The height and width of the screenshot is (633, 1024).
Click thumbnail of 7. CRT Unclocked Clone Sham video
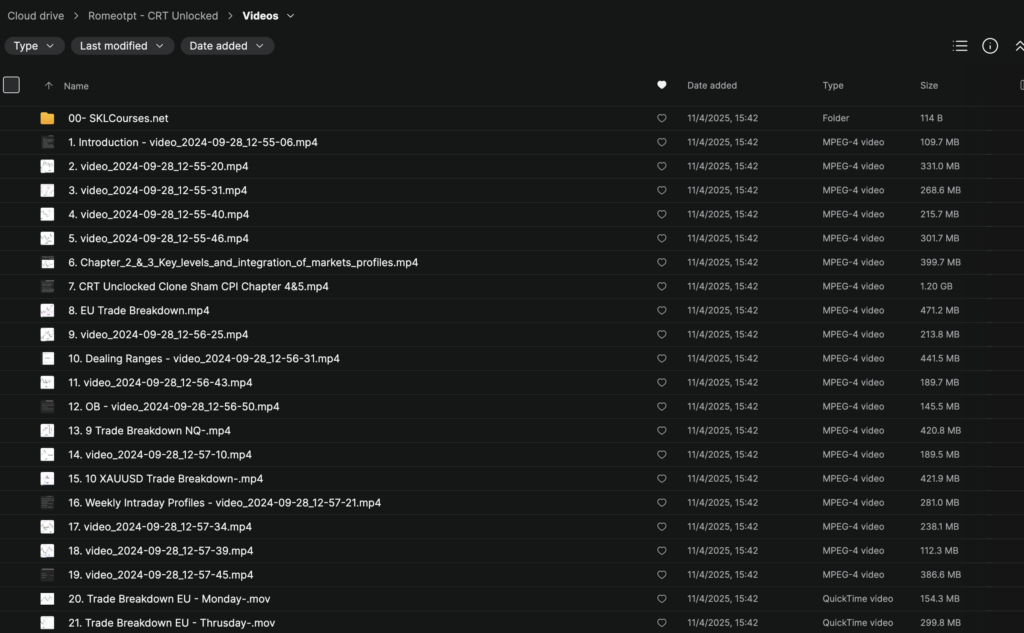point(47,286)
